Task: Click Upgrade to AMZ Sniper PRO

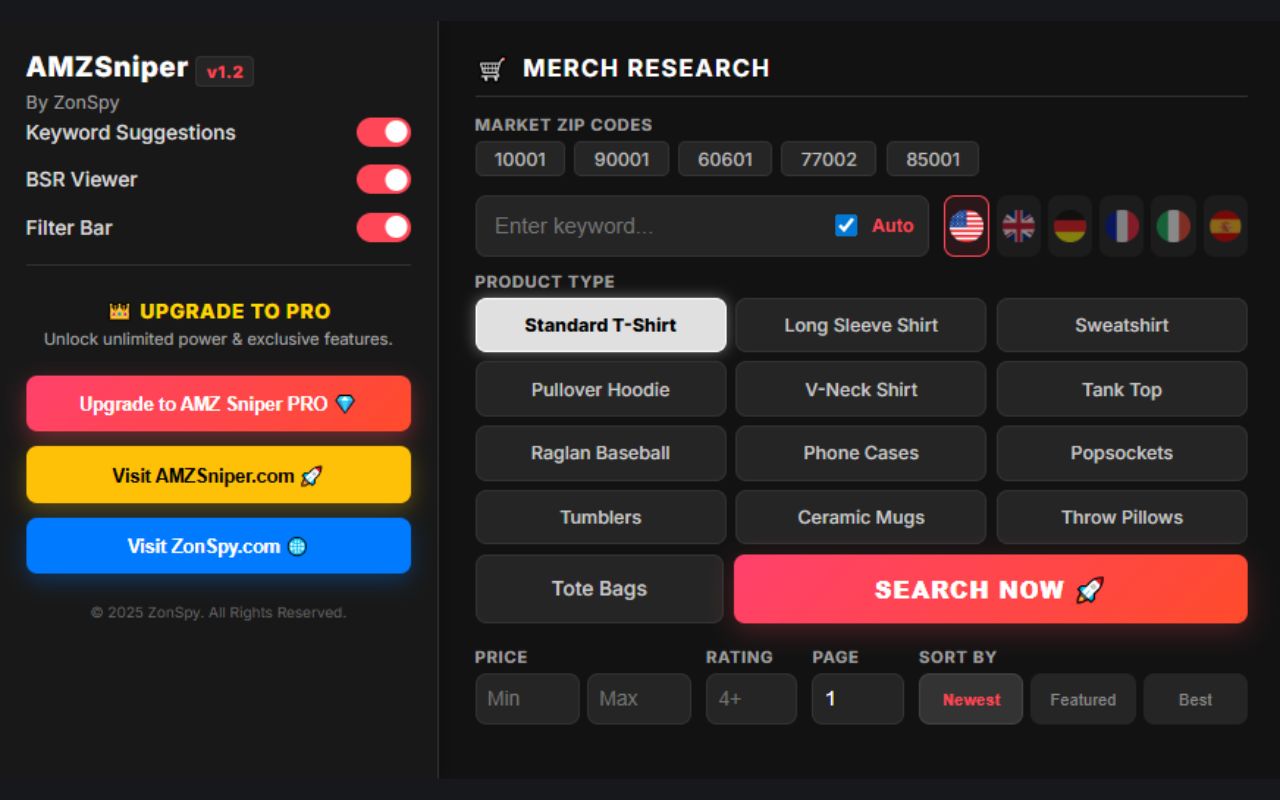Action: coord(218,404)
